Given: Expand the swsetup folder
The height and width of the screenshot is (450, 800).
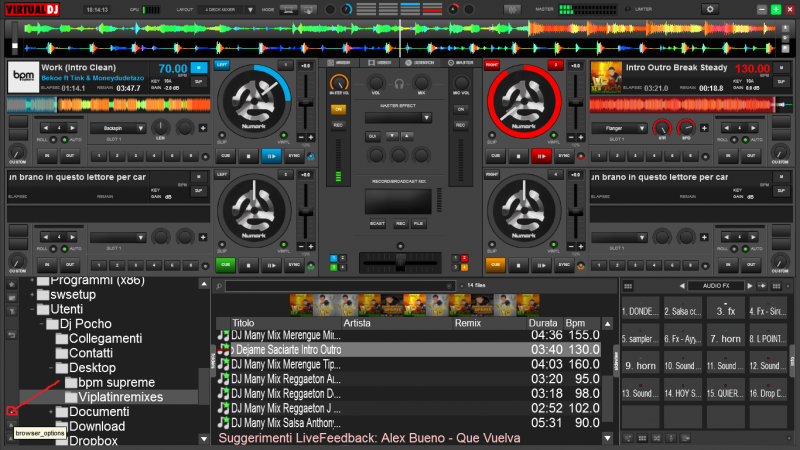Looking at the screenshot, I should point(32,295).
